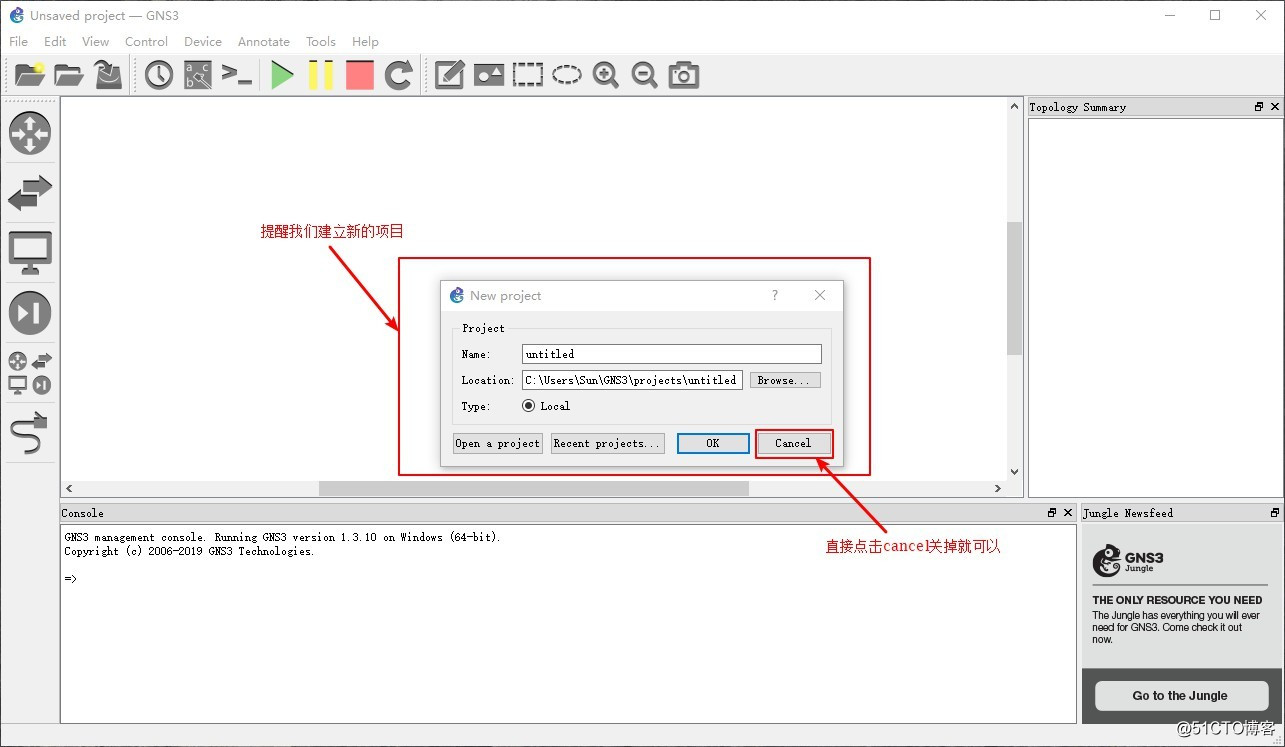Float the Jungle Newsfeed panel
The height and width of the screenshot is (747, 1285).
[x=1274, y=513]
